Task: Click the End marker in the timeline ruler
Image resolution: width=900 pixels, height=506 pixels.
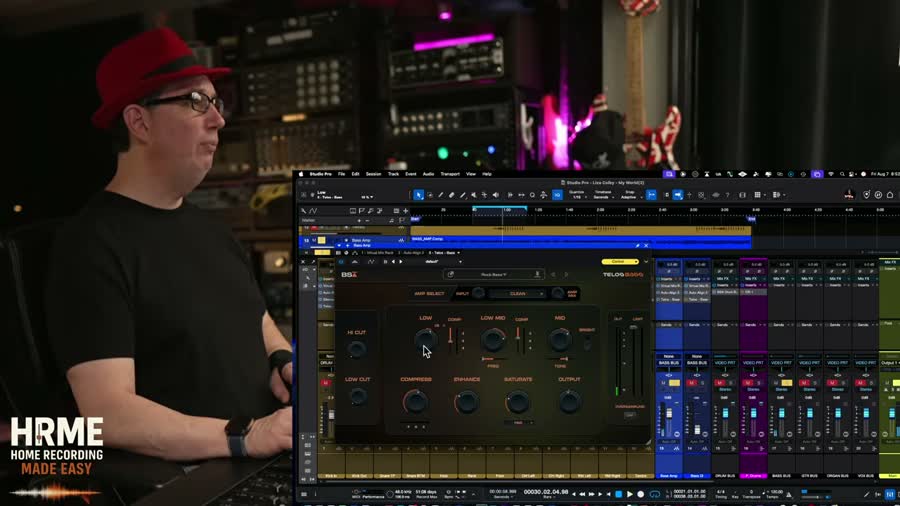Action: pyautogui.click(x=751, y=219)
